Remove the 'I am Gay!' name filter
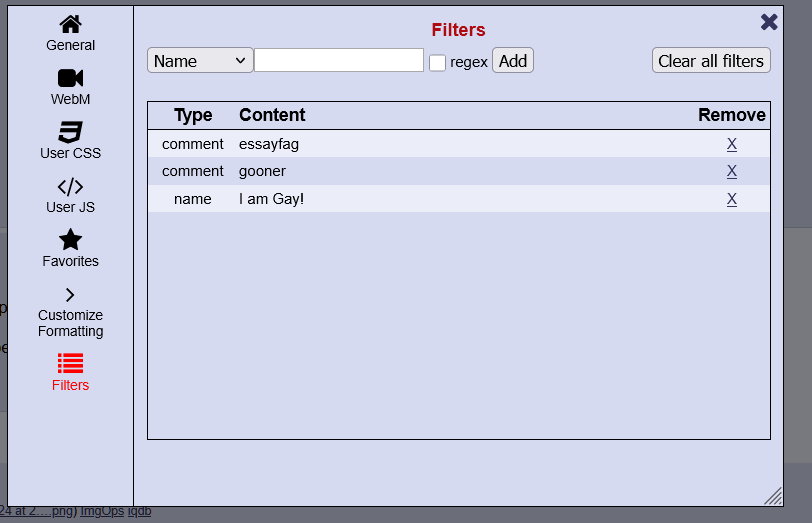 732,199
